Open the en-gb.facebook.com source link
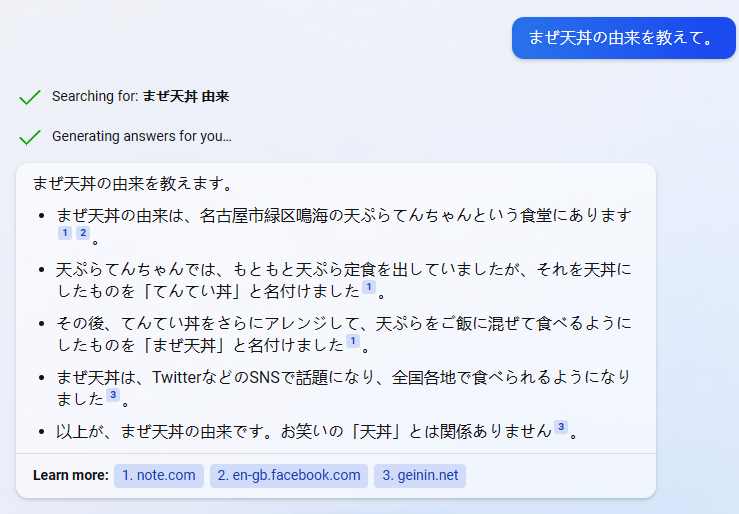Image resolution: width=739 pixels, height=514 pixels. [x=288, y=475]
